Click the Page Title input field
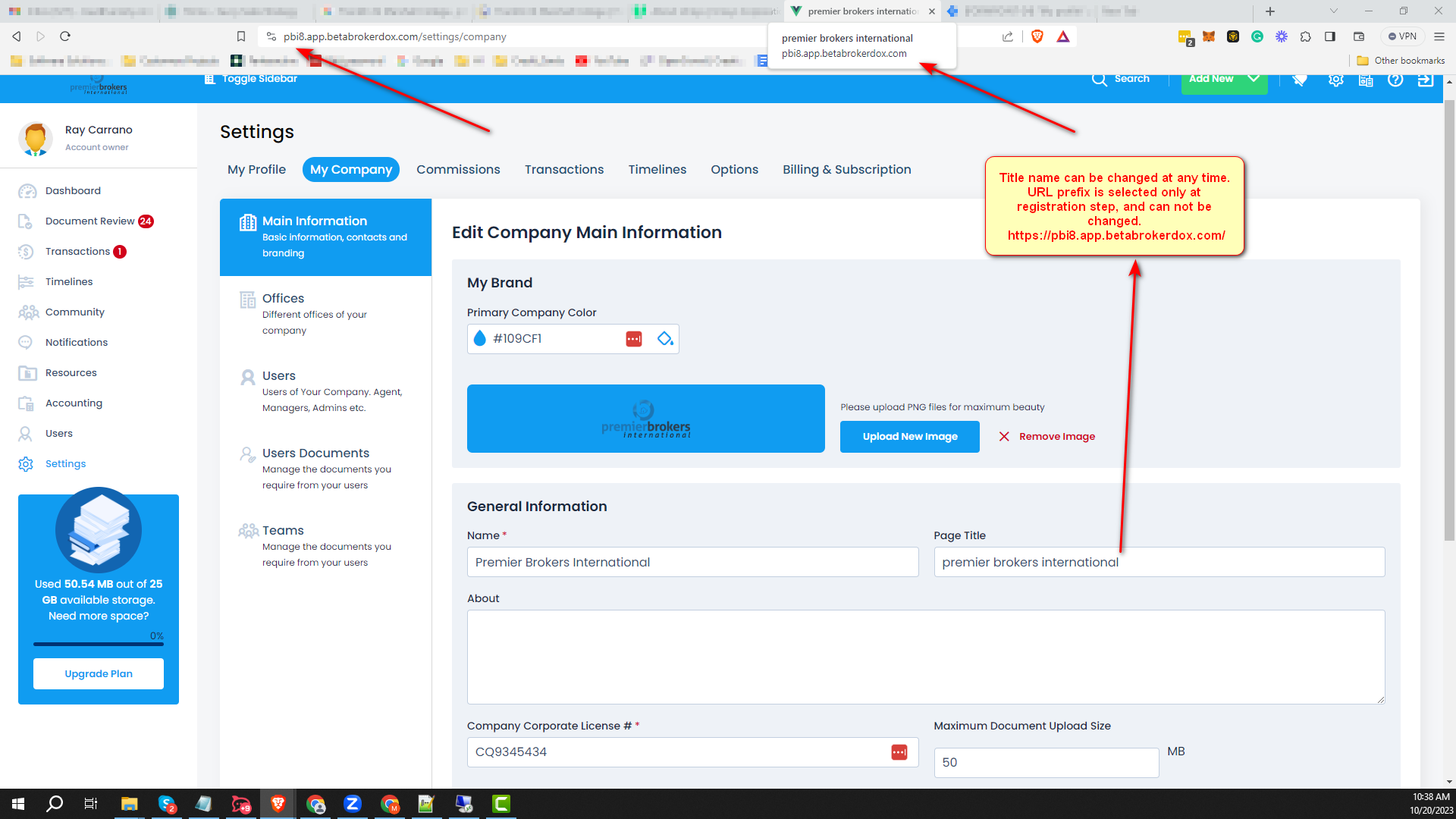Viewport: 1456px width, 819px height. tap(1159, 563)
